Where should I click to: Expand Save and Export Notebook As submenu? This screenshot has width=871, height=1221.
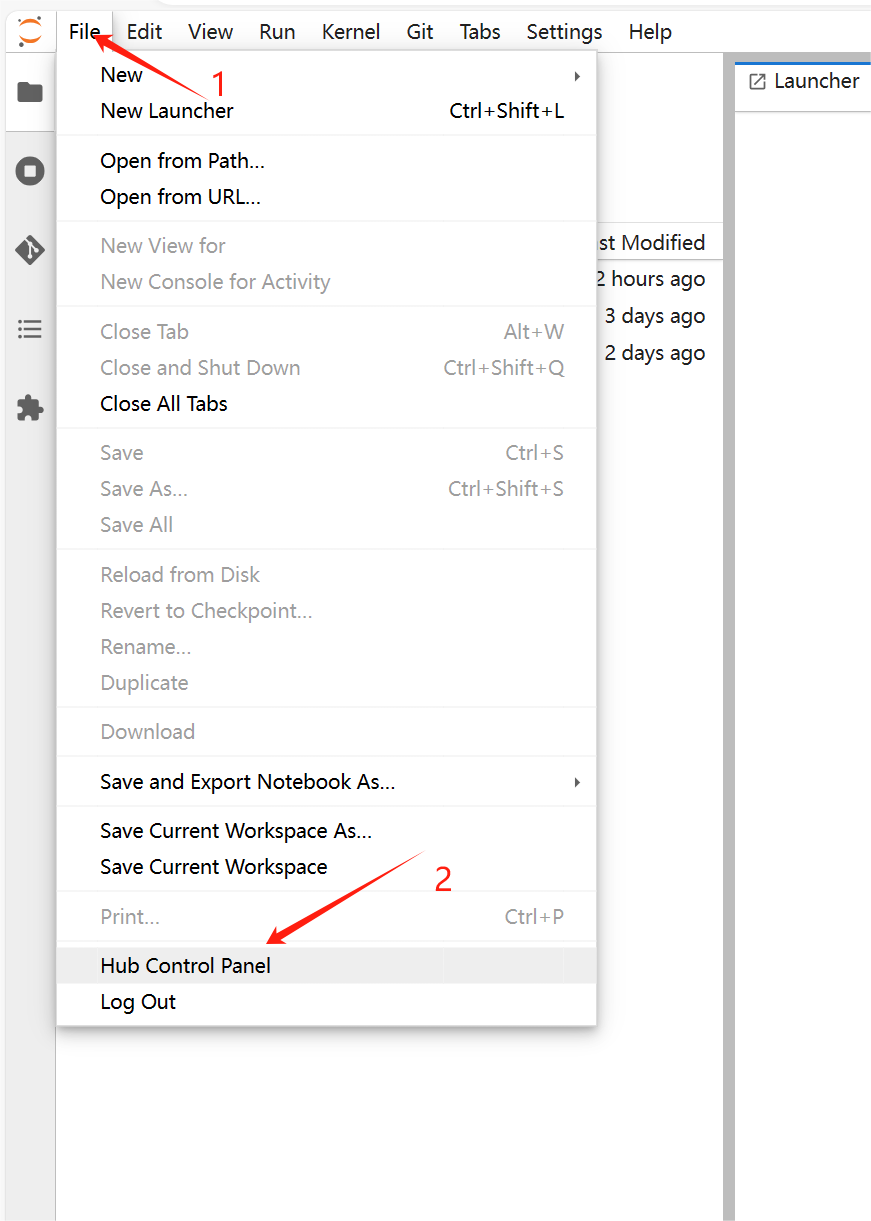577,782
